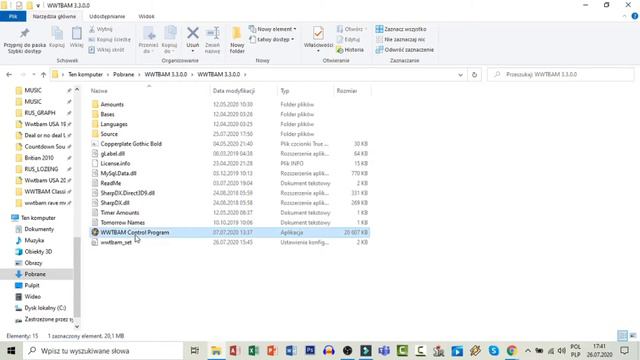Open Excel from the taskbar
Screen dimensions: 640x360
tap(253, 351)
